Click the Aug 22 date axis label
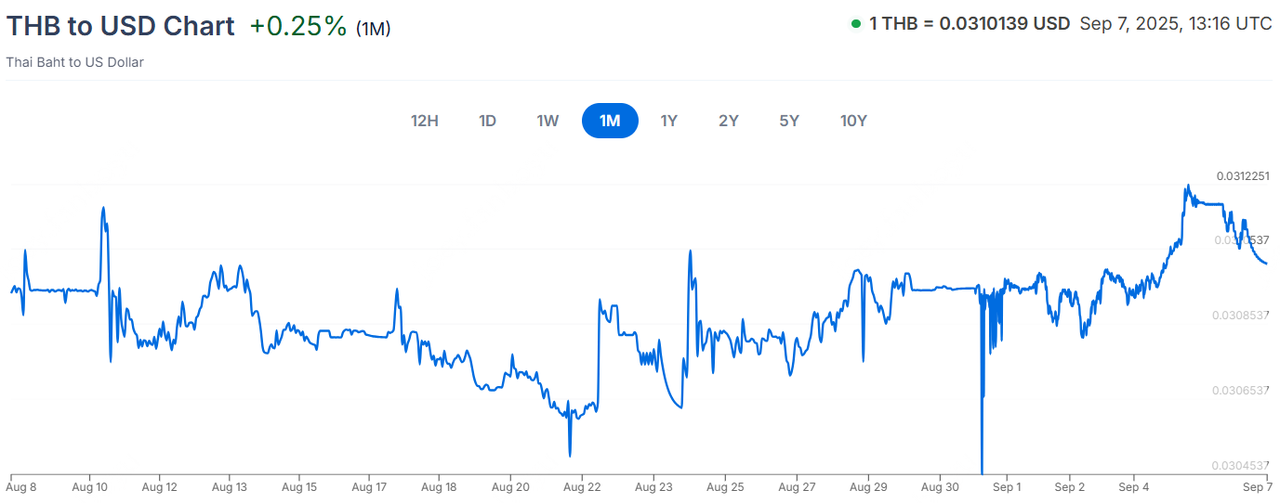 [582, 487]
